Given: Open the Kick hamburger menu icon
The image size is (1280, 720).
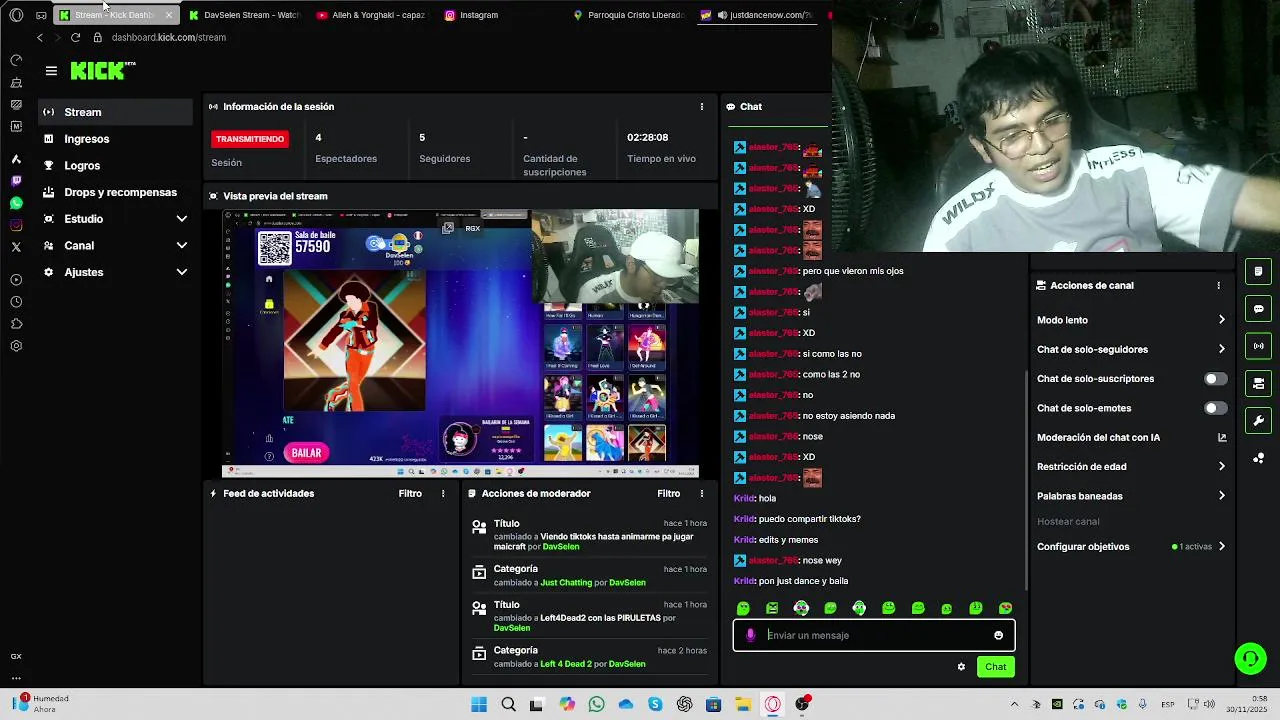Looking at the screenshot, I should click(x=51, y=71).
